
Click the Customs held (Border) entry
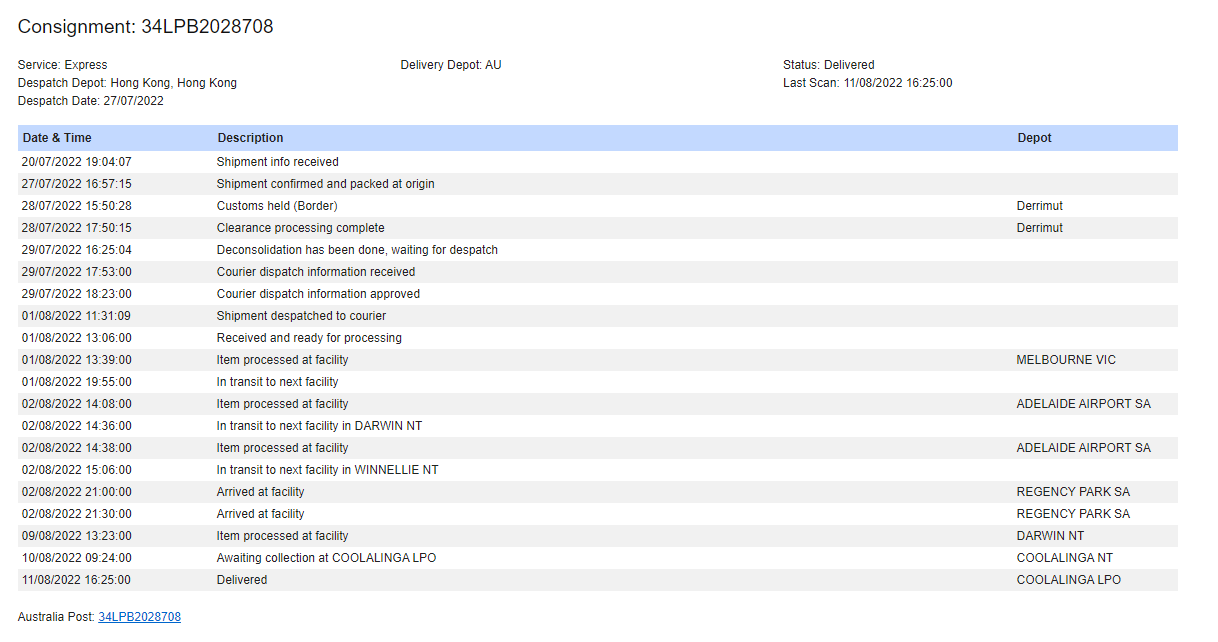(277, 206)
